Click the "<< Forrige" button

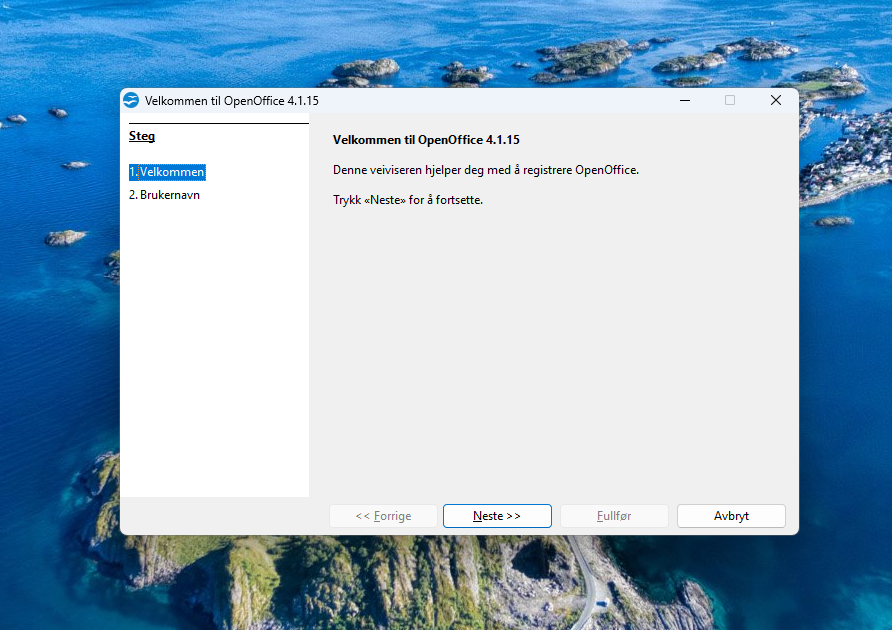tap(384, 516)
